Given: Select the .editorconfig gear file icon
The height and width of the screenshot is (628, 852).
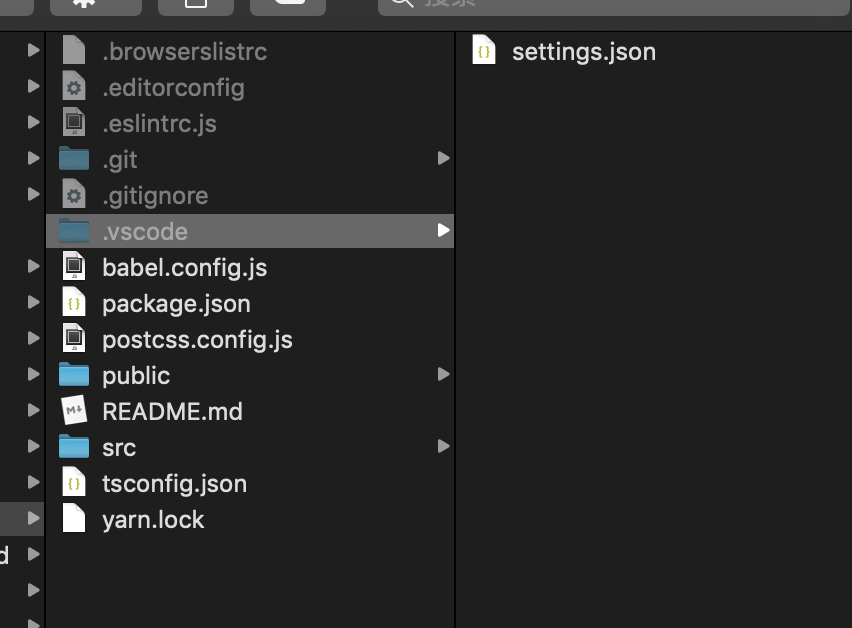Looking at the screenshot, I should tap(74, 88).
